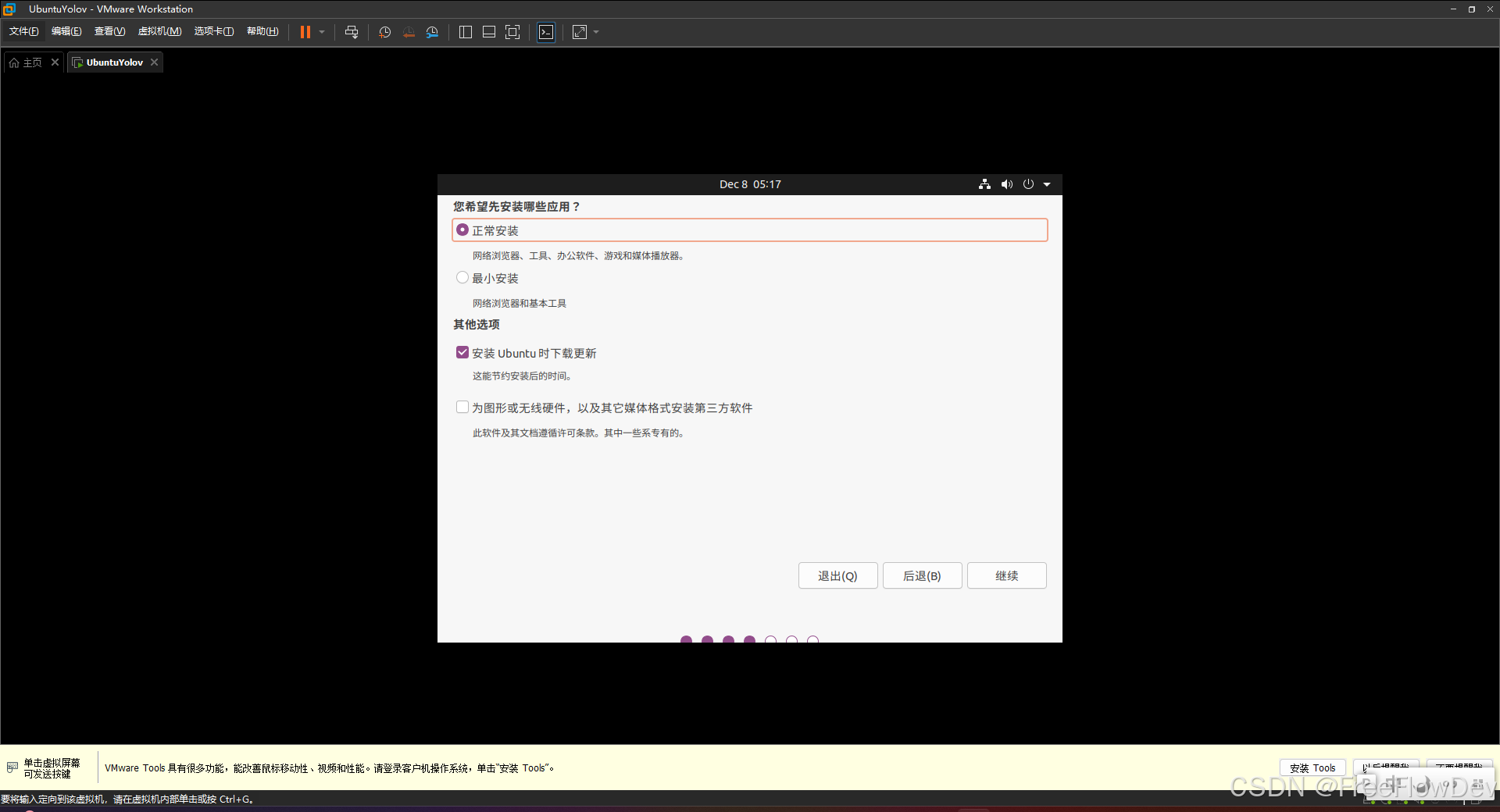Uncheck 安装 Ubuntu 时下载更新
The width and height of the screenshot is (1500, 812).
click(x=462, y=352)
